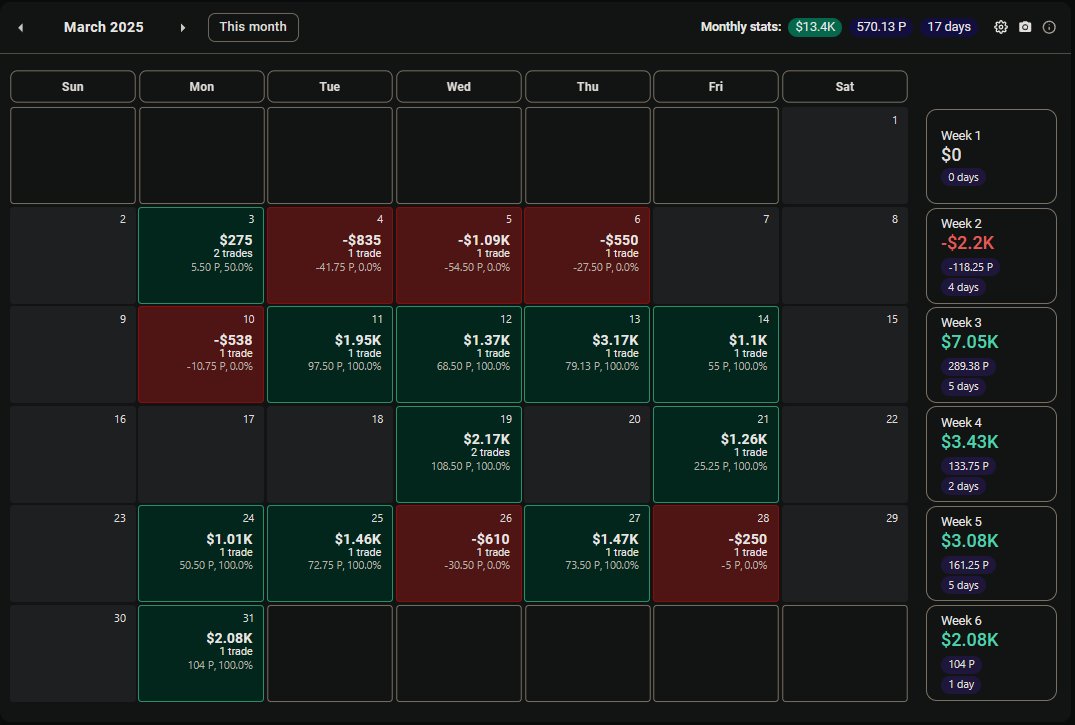Select empty day 18 cell
Screen dimensions: 1075x725
click(x=330, y=454)
